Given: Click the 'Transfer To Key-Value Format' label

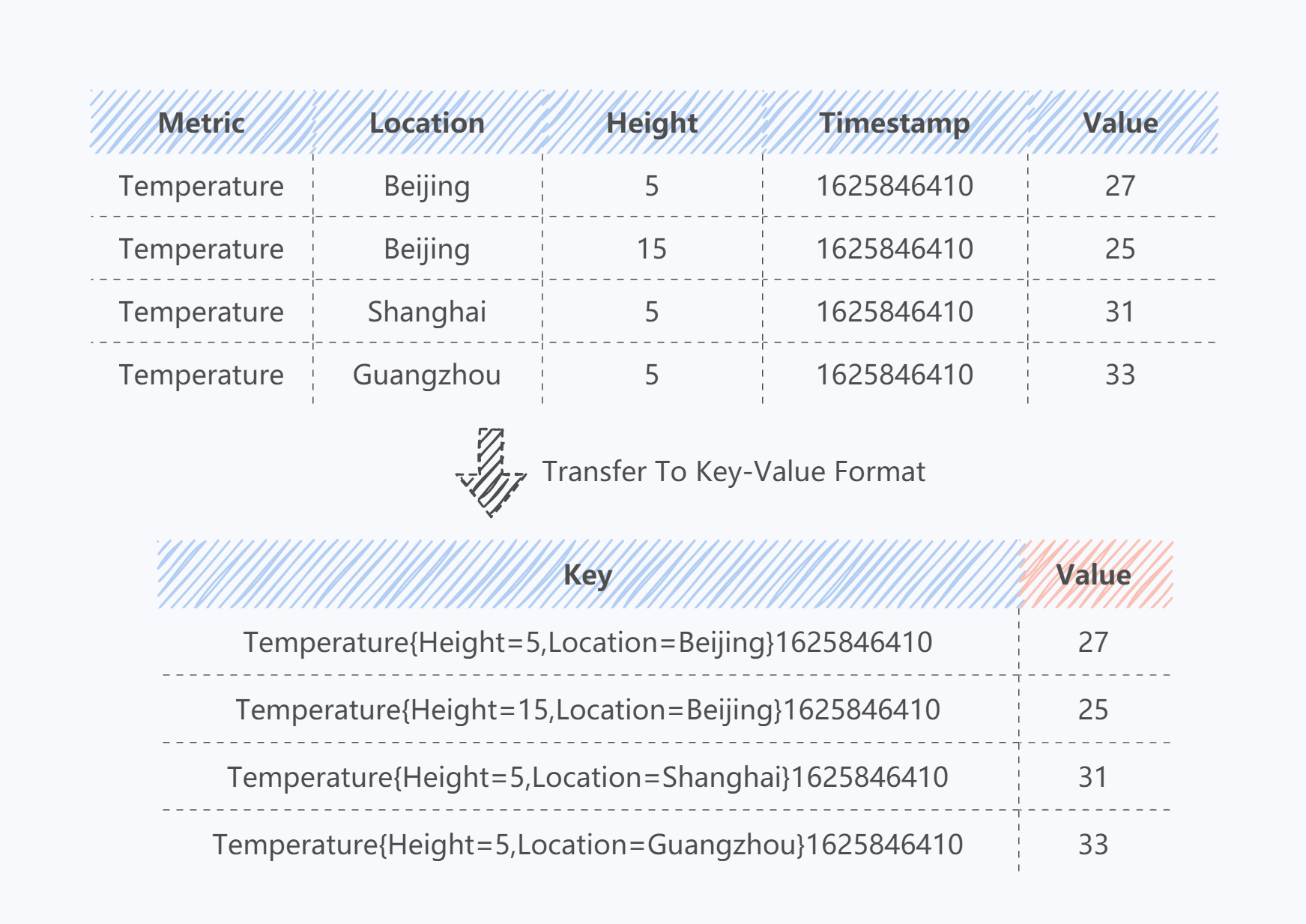Looking at the screenshot, I should point(734,471).
